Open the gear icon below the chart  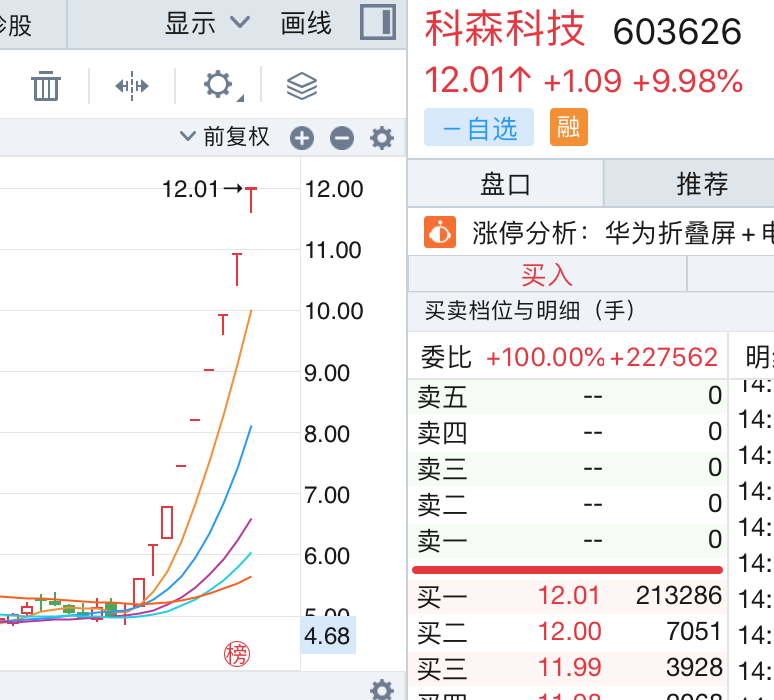[x=382, y=690]
